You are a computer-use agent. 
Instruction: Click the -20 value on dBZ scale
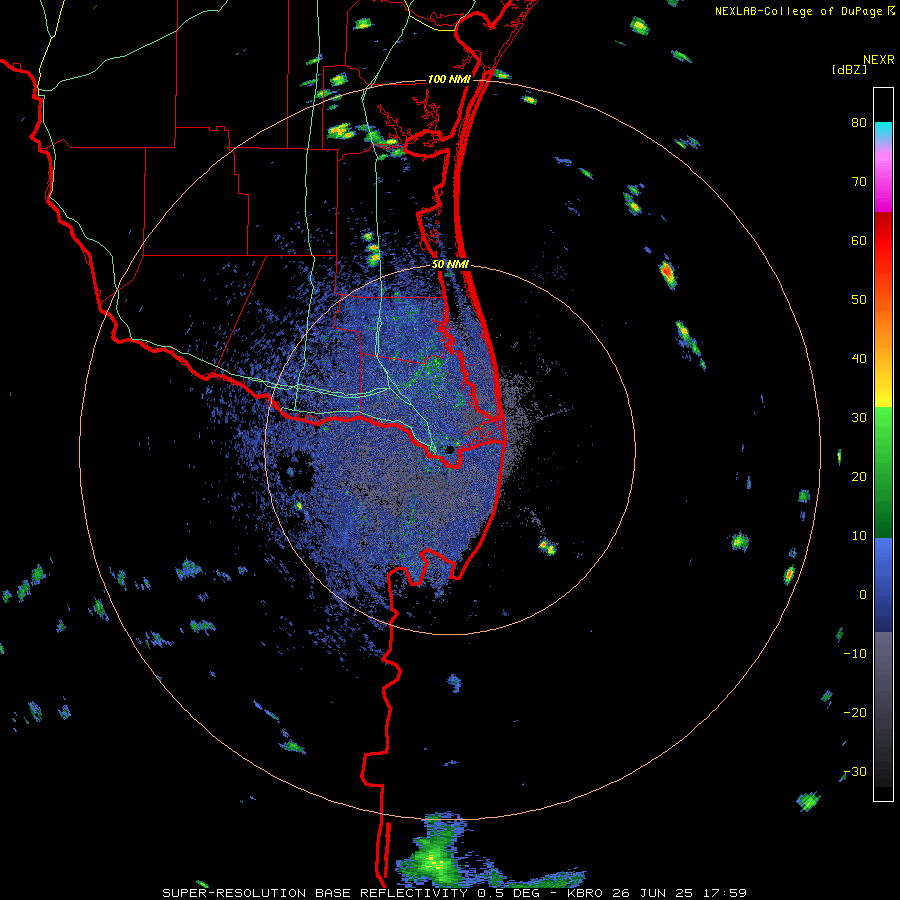tap(855, 713)
